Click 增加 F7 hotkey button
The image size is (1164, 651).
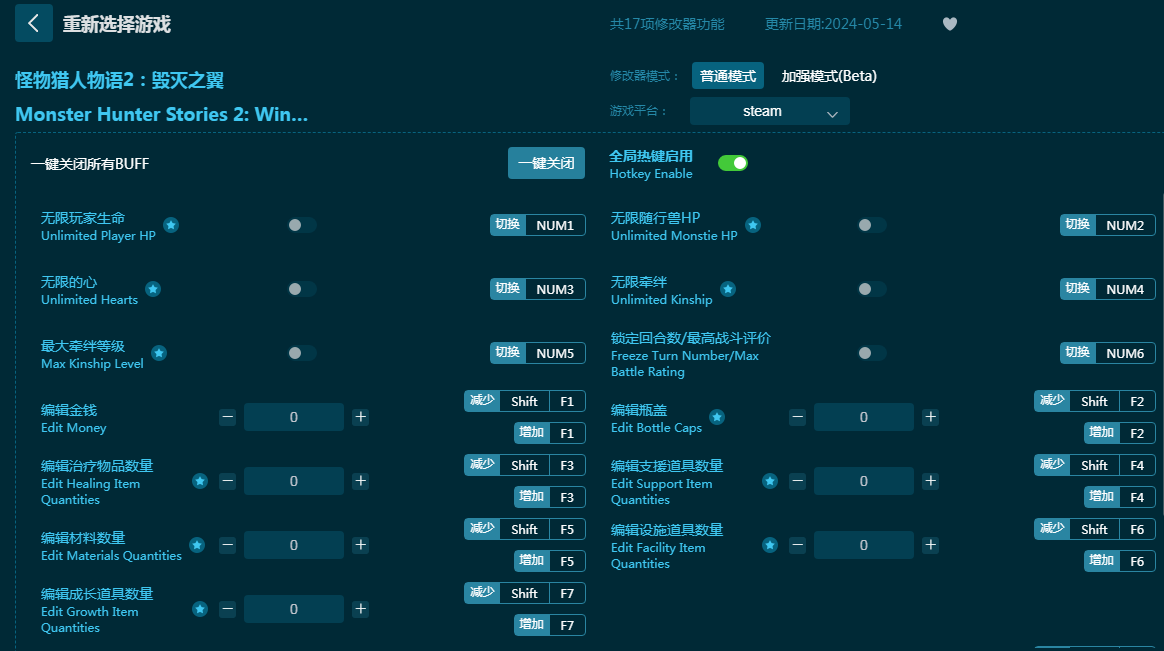pyautogui.click(x=550, y=625)
